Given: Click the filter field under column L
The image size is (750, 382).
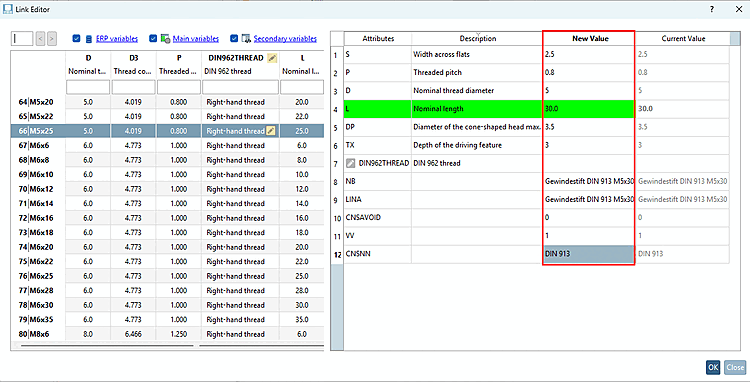Looking at the screenshot, I should 302,87.
